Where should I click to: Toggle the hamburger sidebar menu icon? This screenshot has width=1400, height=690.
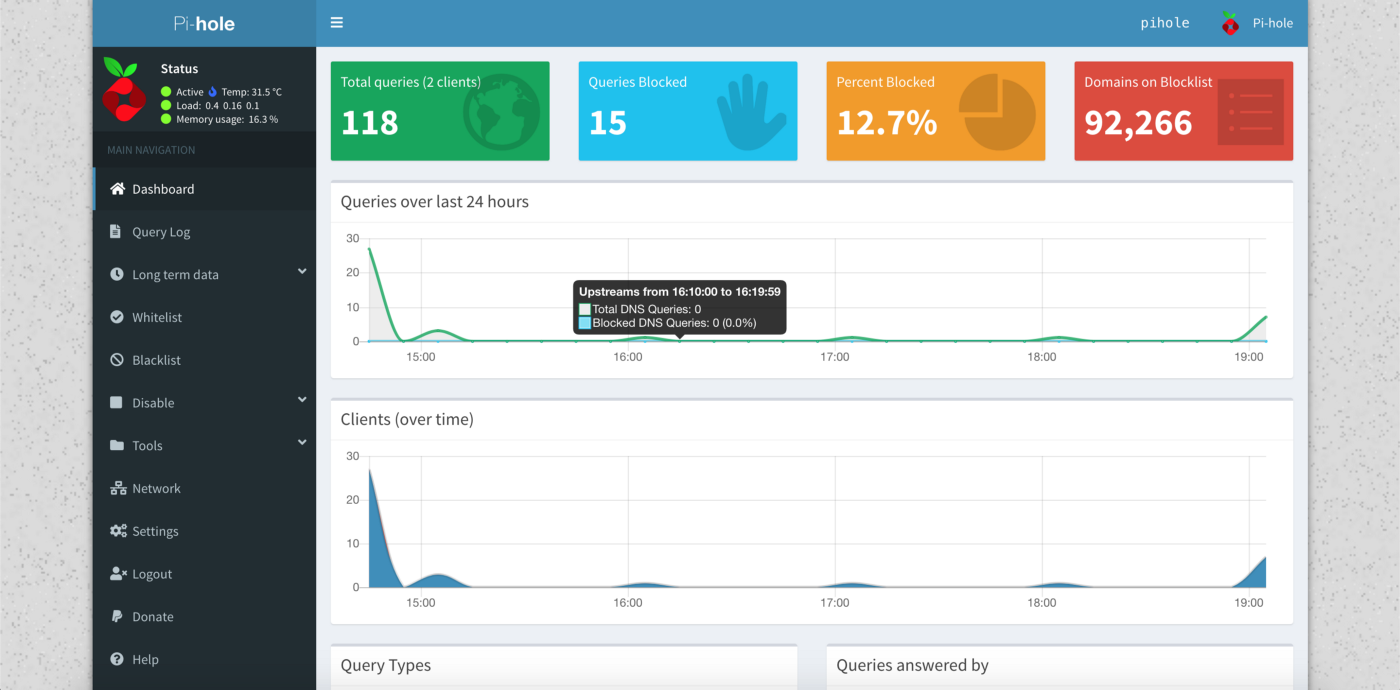tap(336, 23)
